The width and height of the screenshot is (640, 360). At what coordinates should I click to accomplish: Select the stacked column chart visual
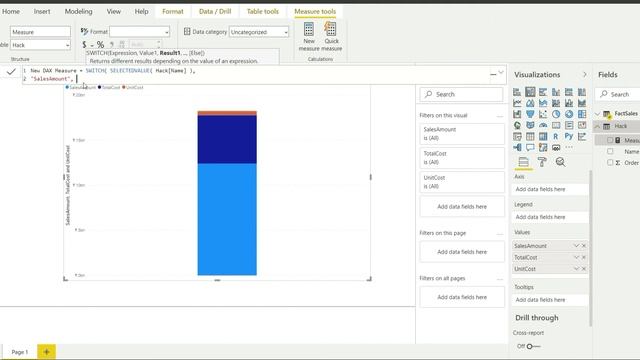point(530,92)
